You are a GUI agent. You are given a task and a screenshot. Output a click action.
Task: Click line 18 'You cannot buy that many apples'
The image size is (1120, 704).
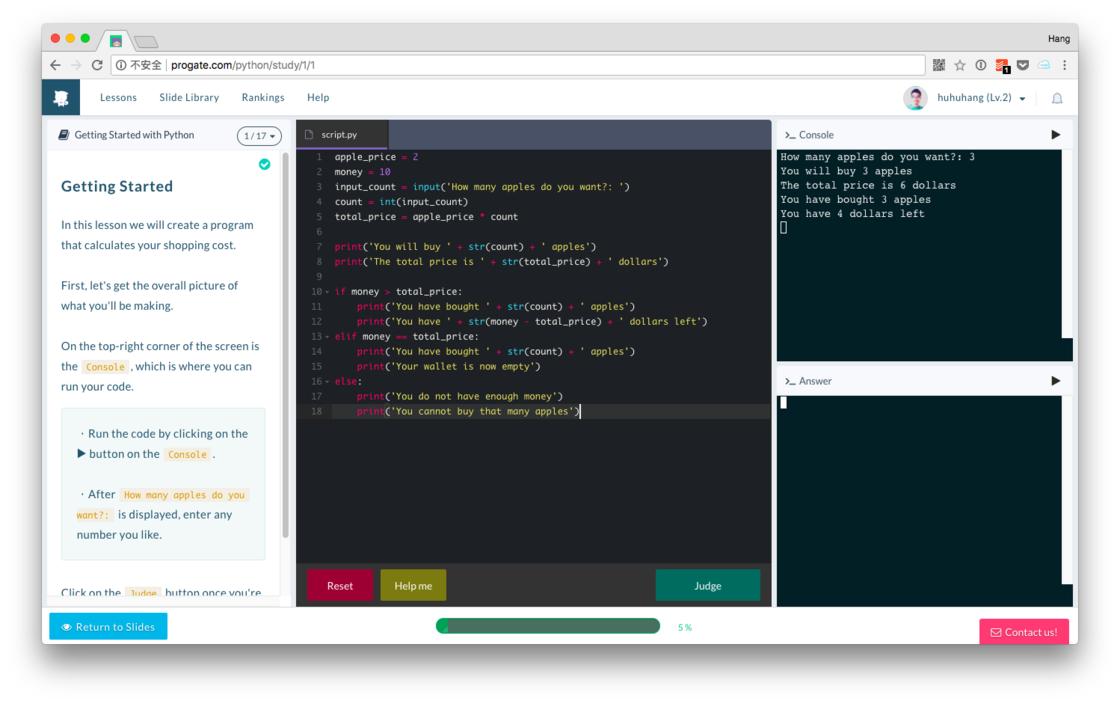pos(468,412)
